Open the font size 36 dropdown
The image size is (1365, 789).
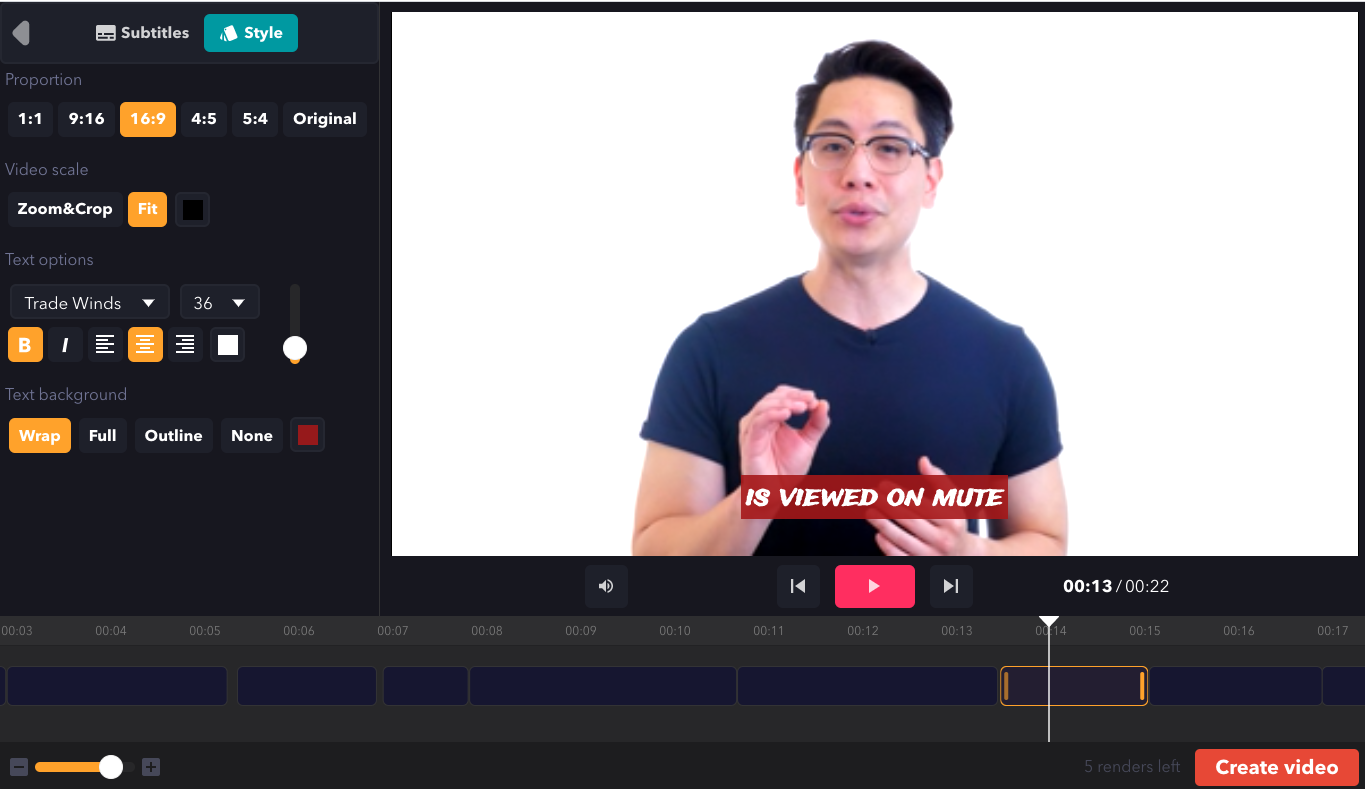220,302
